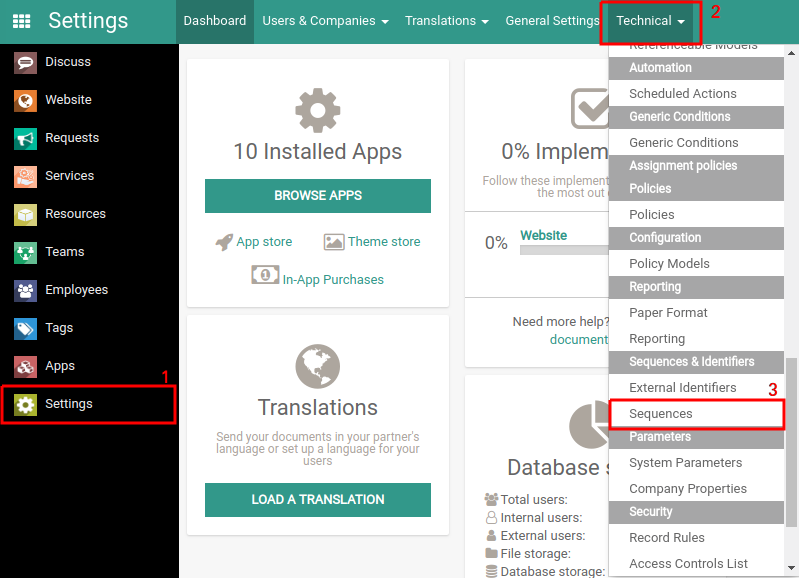Click the Security section header

(696, 512)
